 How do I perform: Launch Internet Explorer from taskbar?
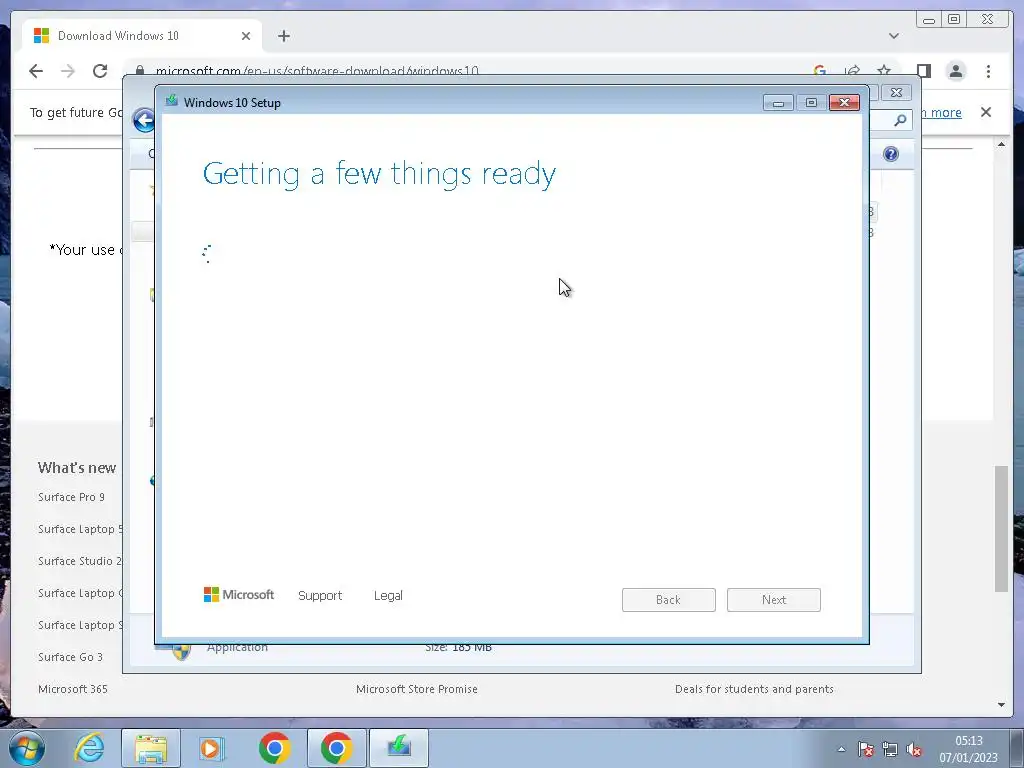pos(89,748)
